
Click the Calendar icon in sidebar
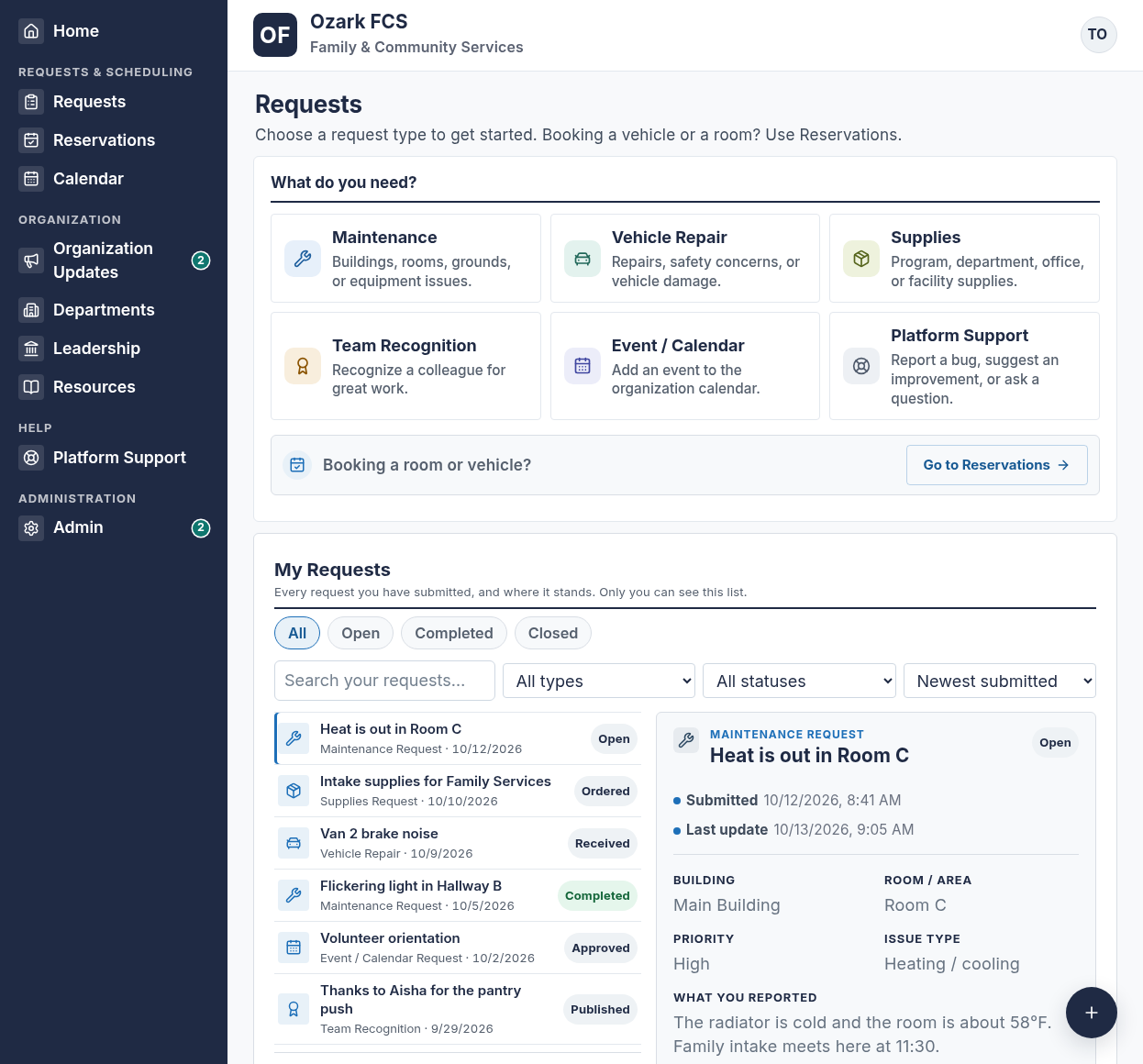click(31, 179)
